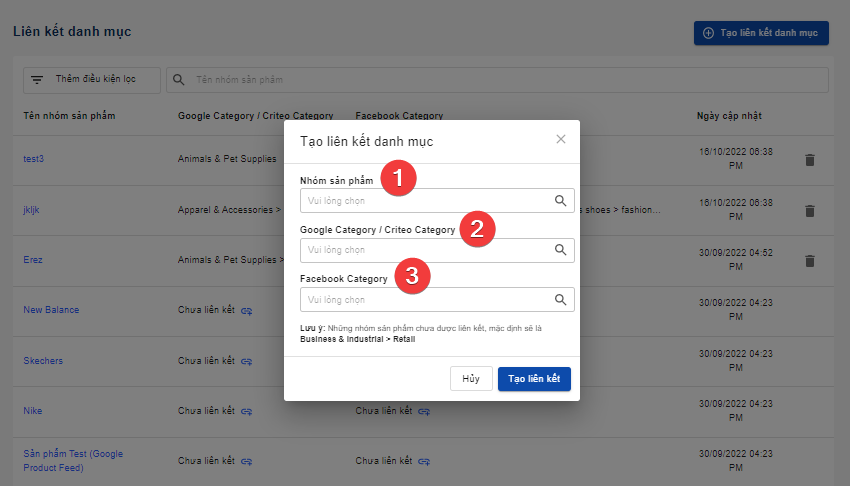The height and width of the screenshot is (486, 850).
Task: Close the Tạo liên kết danh mục dialog
Action: coord(561,140)
